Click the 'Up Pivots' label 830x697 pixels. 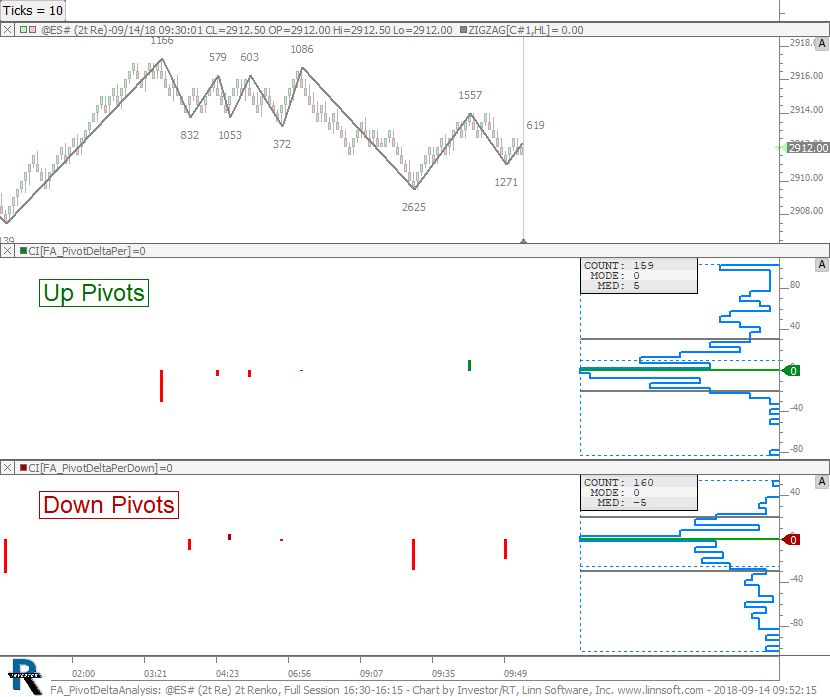94,293
